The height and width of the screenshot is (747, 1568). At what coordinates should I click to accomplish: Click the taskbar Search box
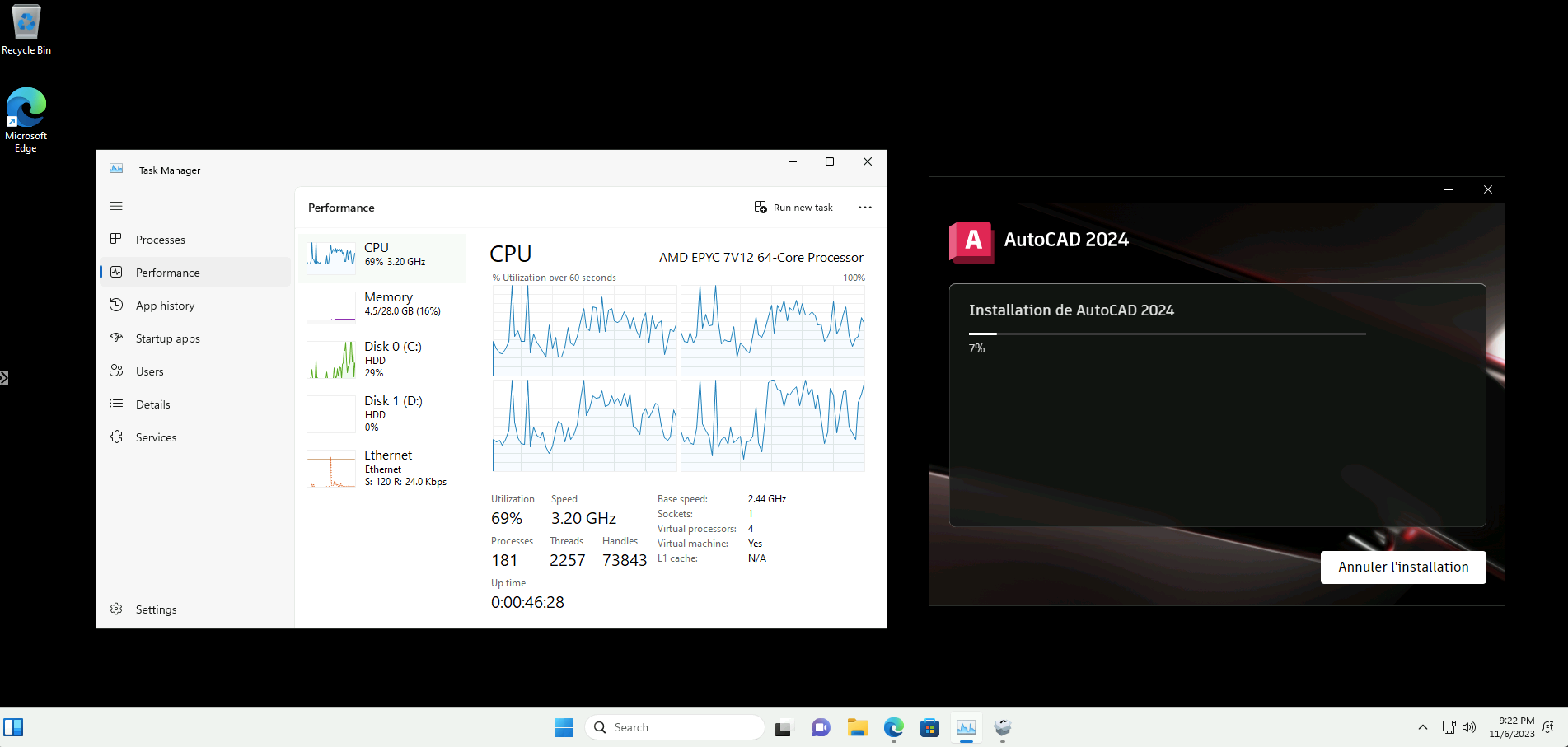coord(675,727)
